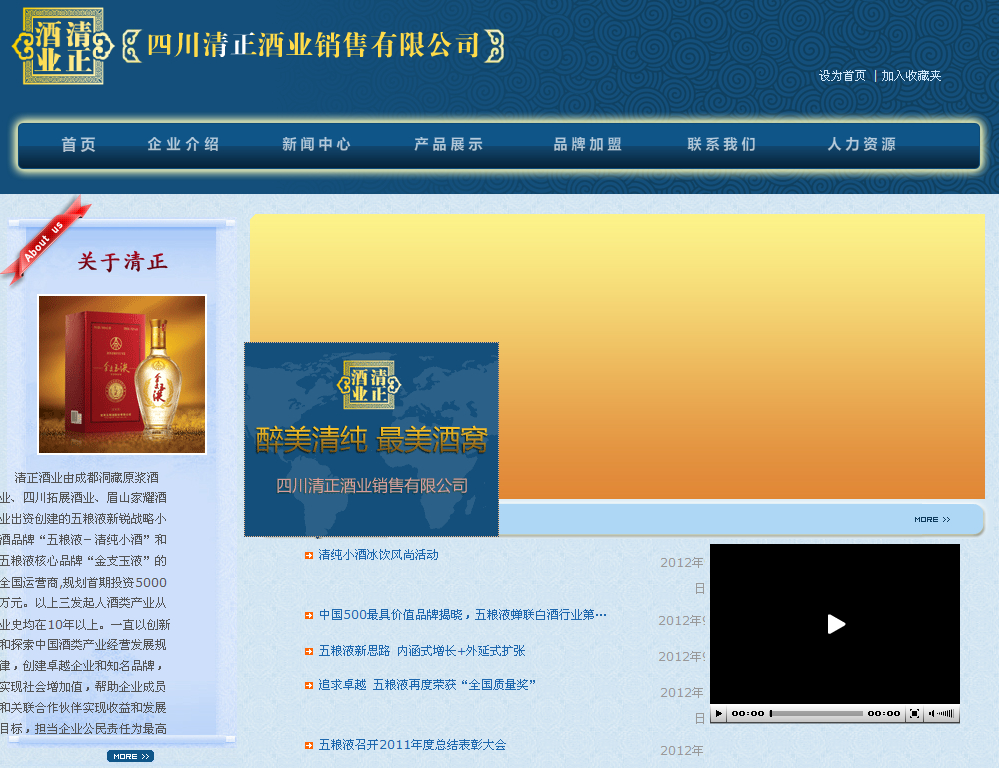Click the 设为首页 link
The image size is (1000, 768).
coord(842,76)
